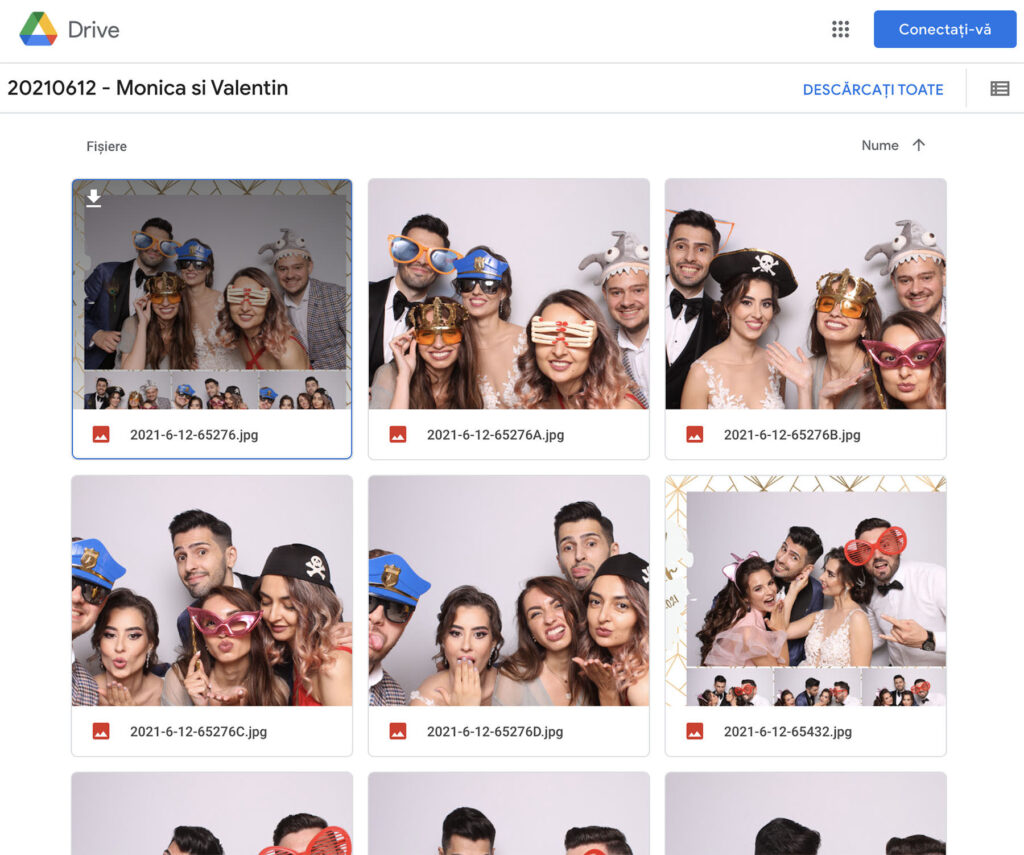The height and width of the screenshot is (855, 1024).
Task: Click image file icon beside 2021-6-12-65276A.jpg
Action: pyautogui.click(x=398, y=435)
